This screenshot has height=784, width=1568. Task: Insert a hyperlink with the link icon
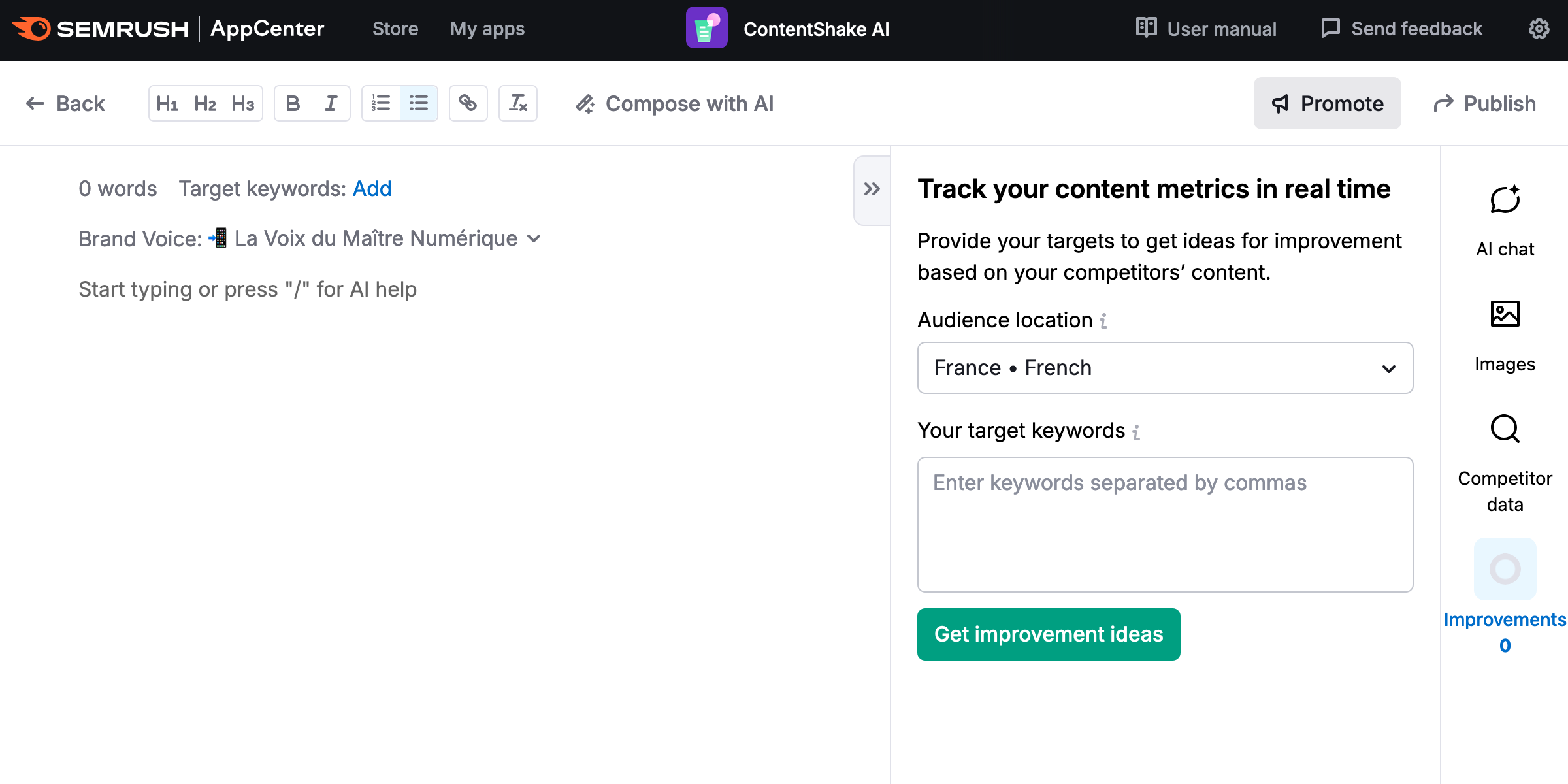tap(468, 103)
